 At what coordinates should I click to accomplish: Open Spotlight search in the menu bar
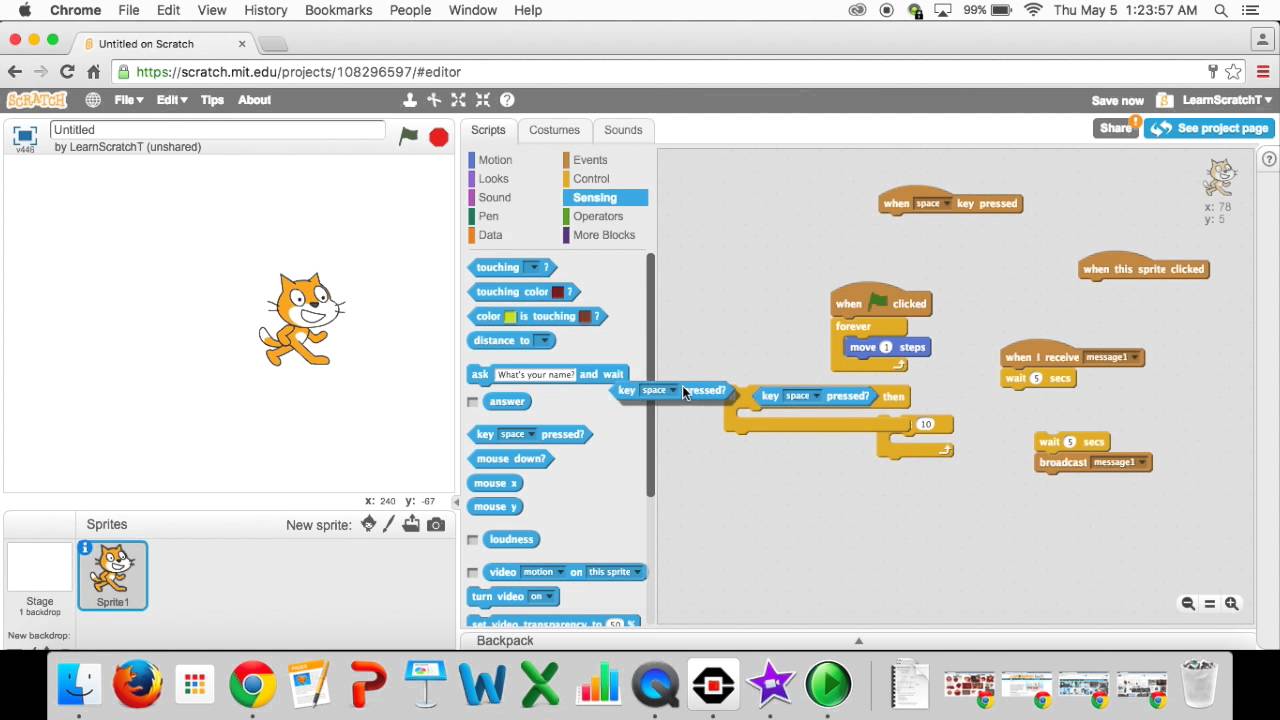pyautogui.click(x=1221, y=10)
